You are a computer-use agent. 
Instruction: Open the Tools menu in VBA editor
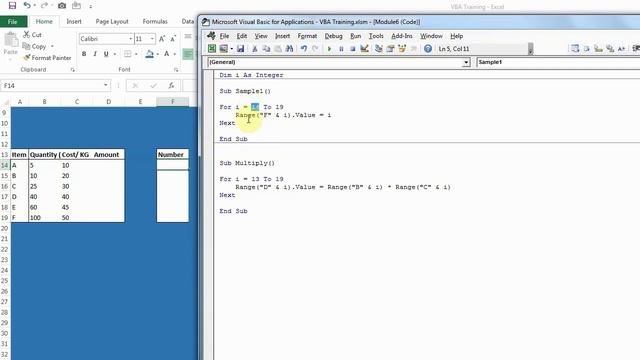(376, 36)
